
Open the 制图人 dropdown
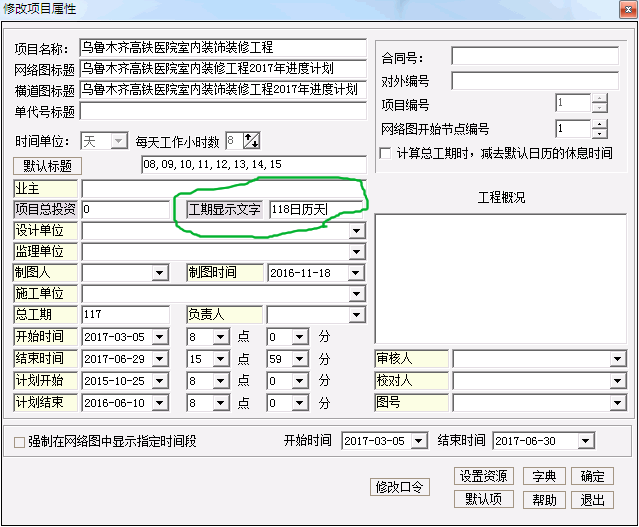coord(160,273)
